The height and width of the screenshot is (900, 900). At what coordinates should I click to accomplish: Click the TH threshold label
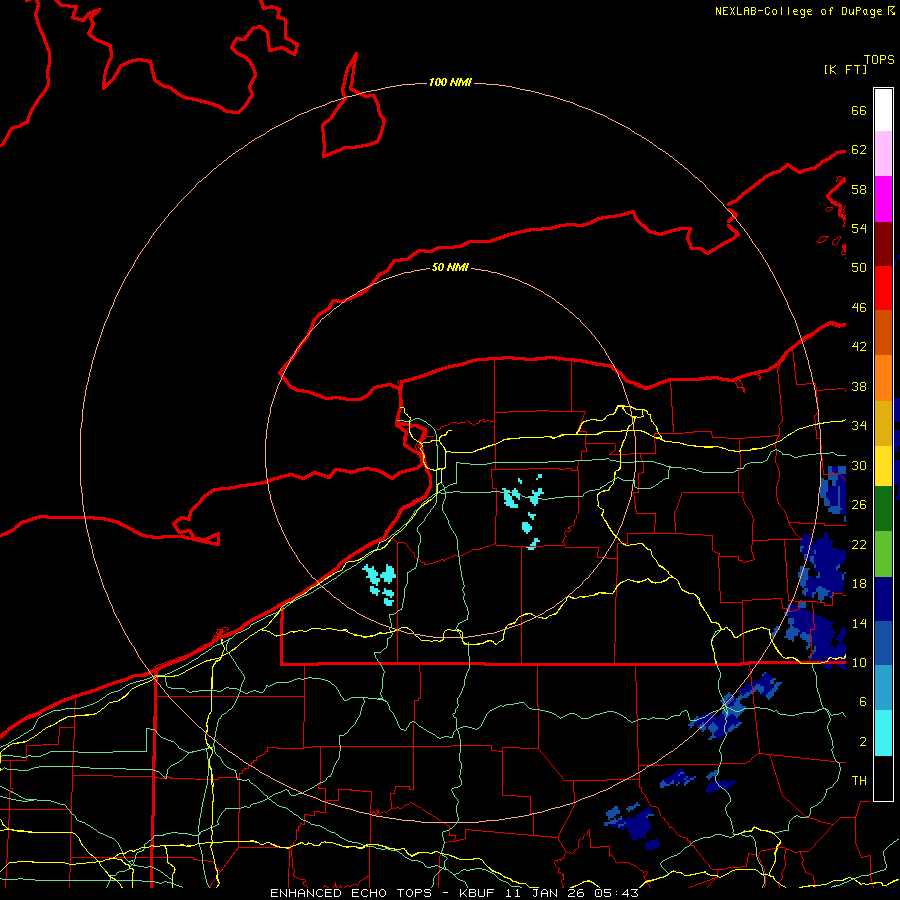859,781
